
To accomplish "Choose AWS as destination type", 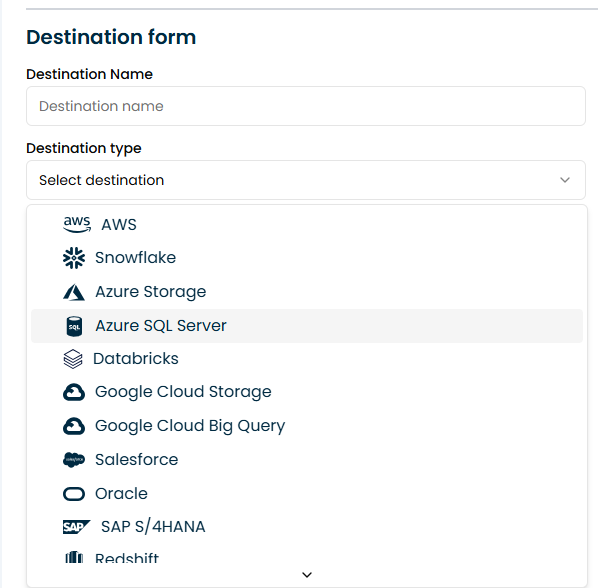I will point(307,224).
